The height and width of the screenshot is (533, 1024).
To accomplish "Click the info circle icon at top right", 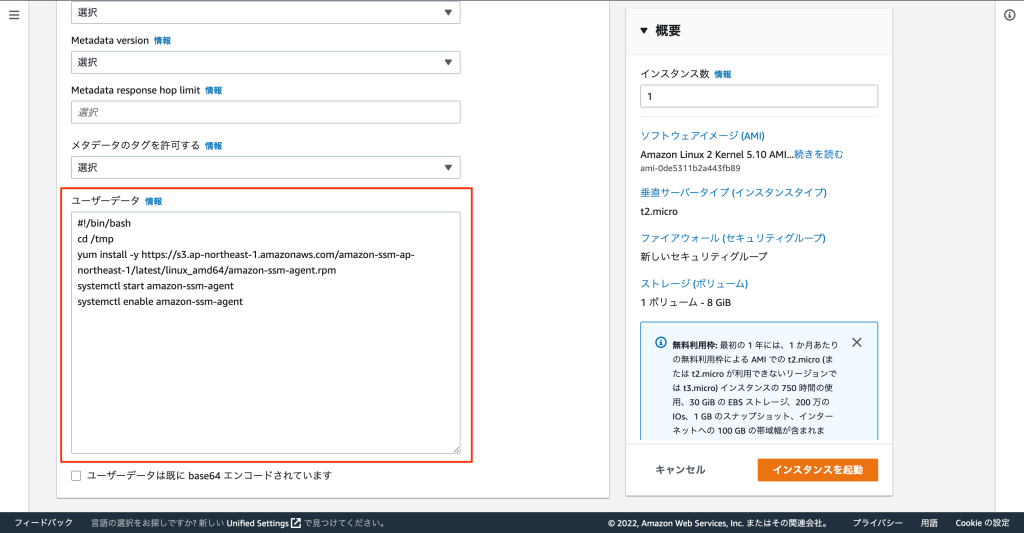I will click(1008, 15).
